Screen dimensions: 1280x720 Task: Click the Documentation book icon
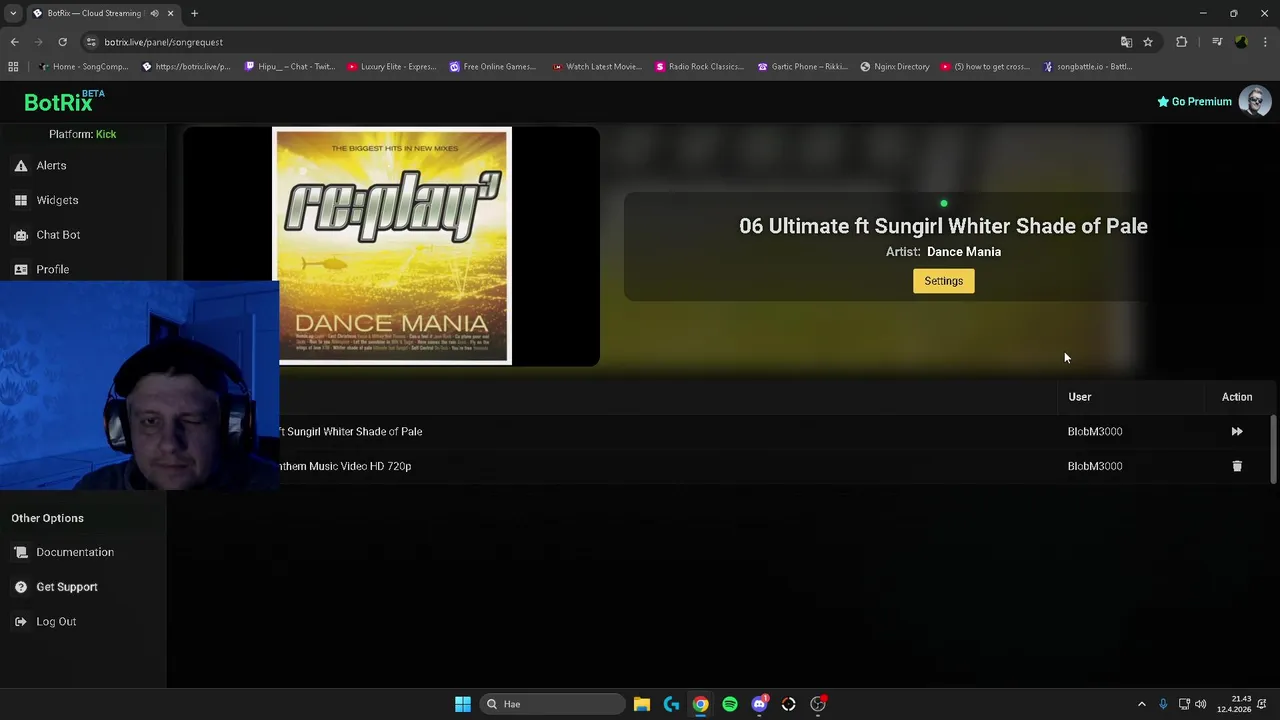(21, 552)
